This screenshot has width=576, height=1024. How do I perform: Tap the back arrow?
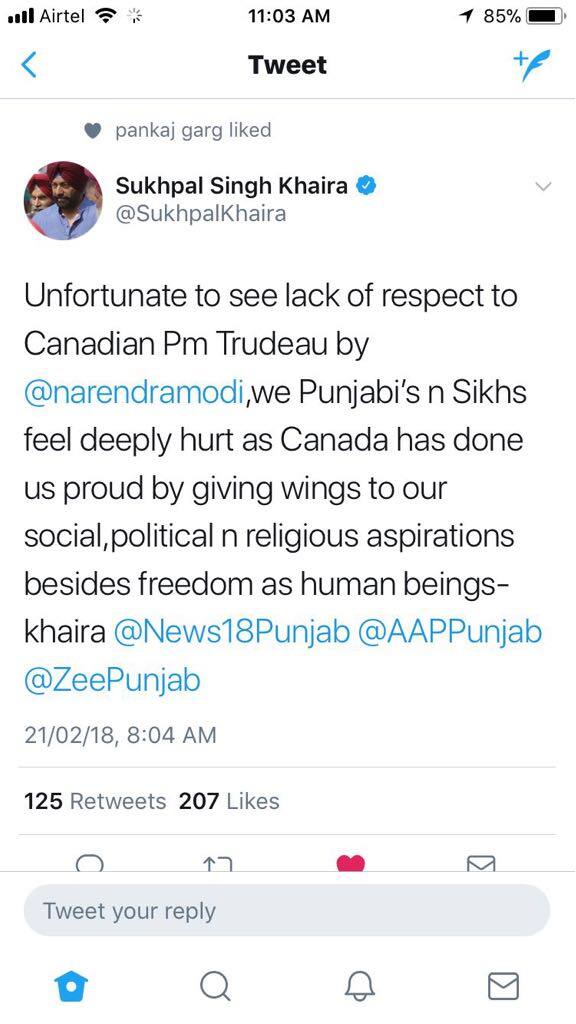point(29,65)
